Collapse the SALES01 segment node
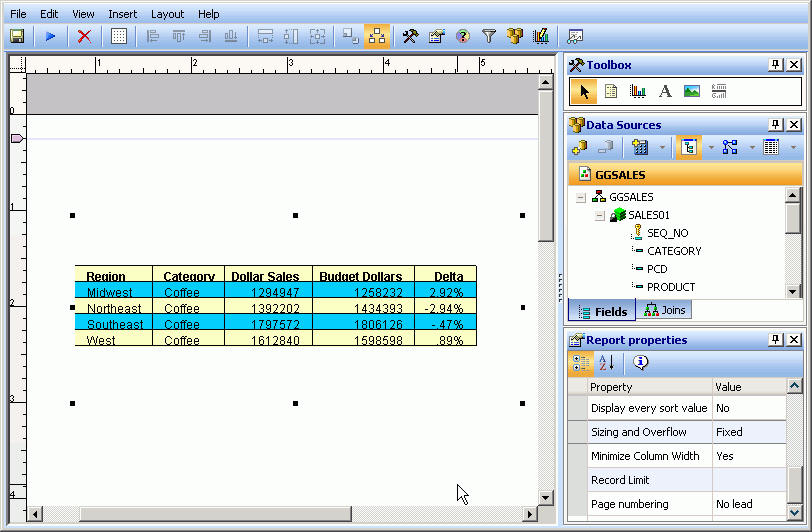Viewport: 812px width, 532px height. [x=600, y=215]
